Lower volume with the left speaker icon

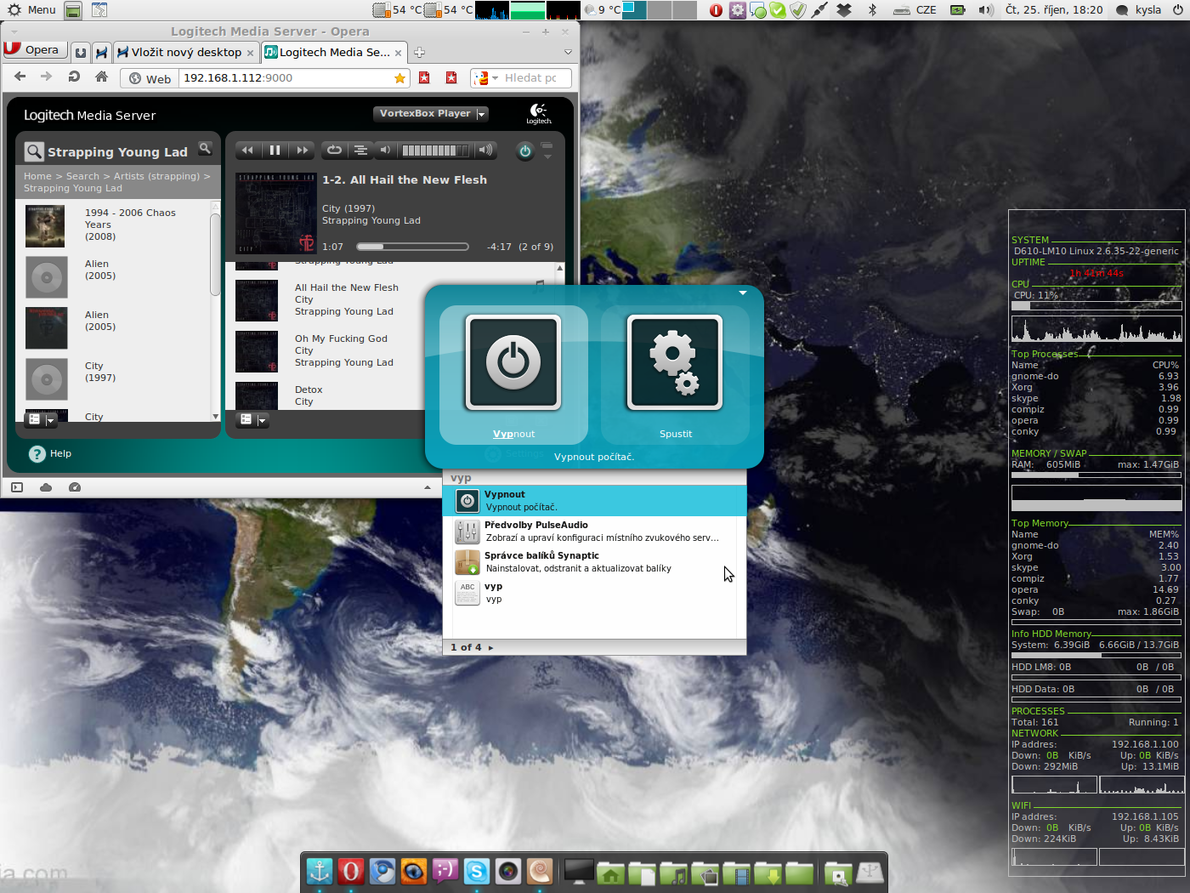coord(386,150)
